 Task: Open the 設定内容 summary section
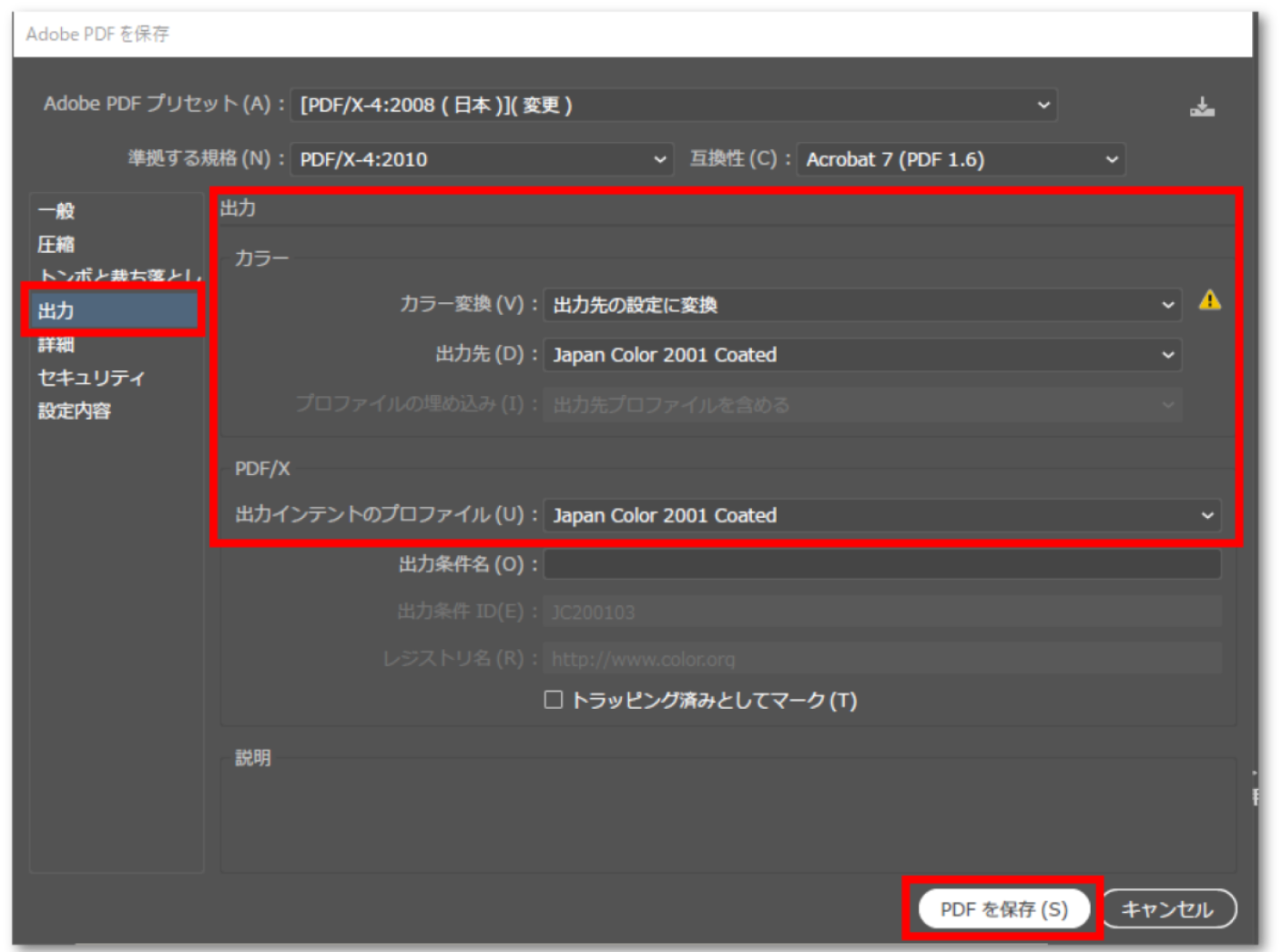tap(75, 411)
